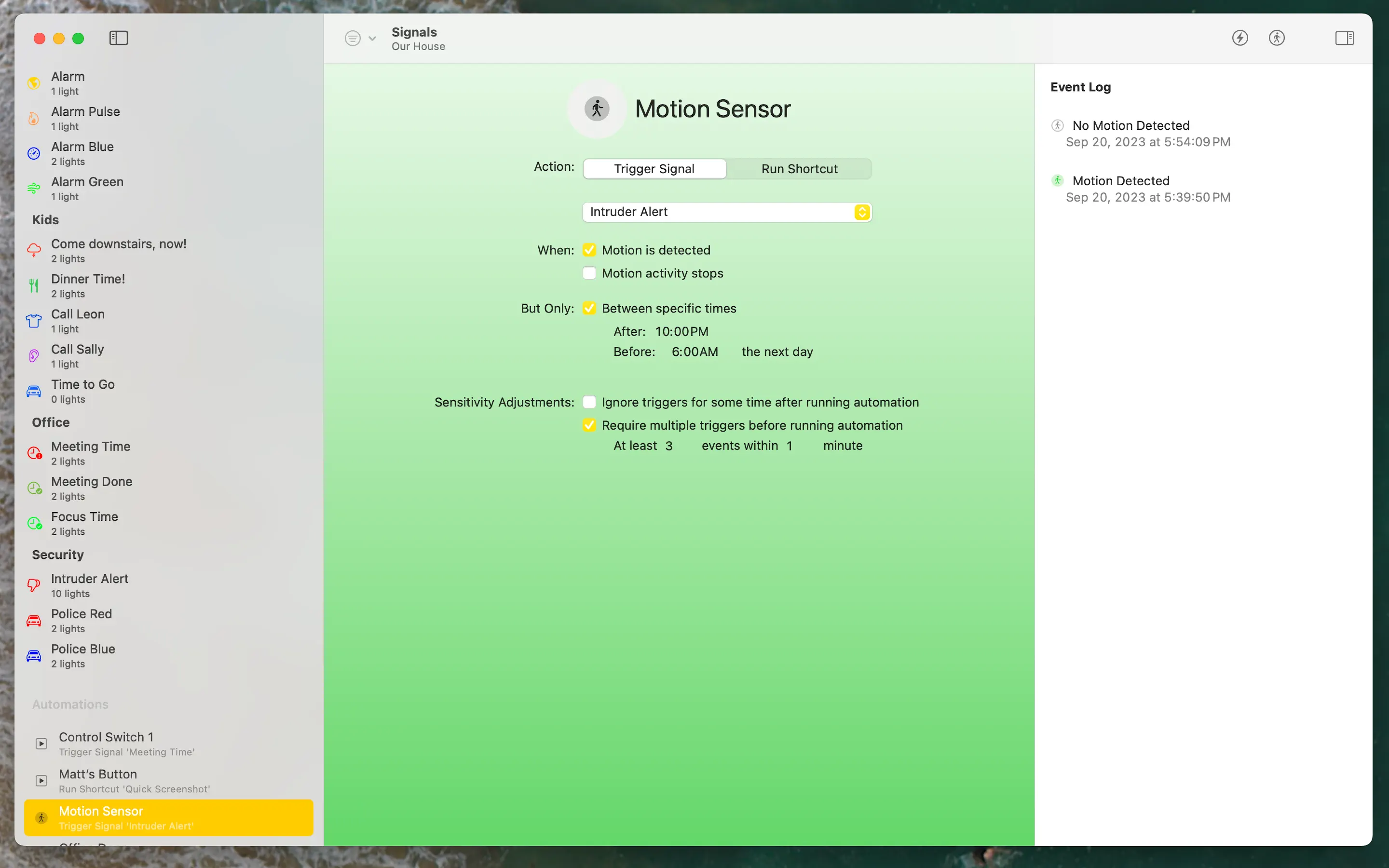Uncheck Between specific times
The height and width of the screenshot is (868, 1389).
589,308
